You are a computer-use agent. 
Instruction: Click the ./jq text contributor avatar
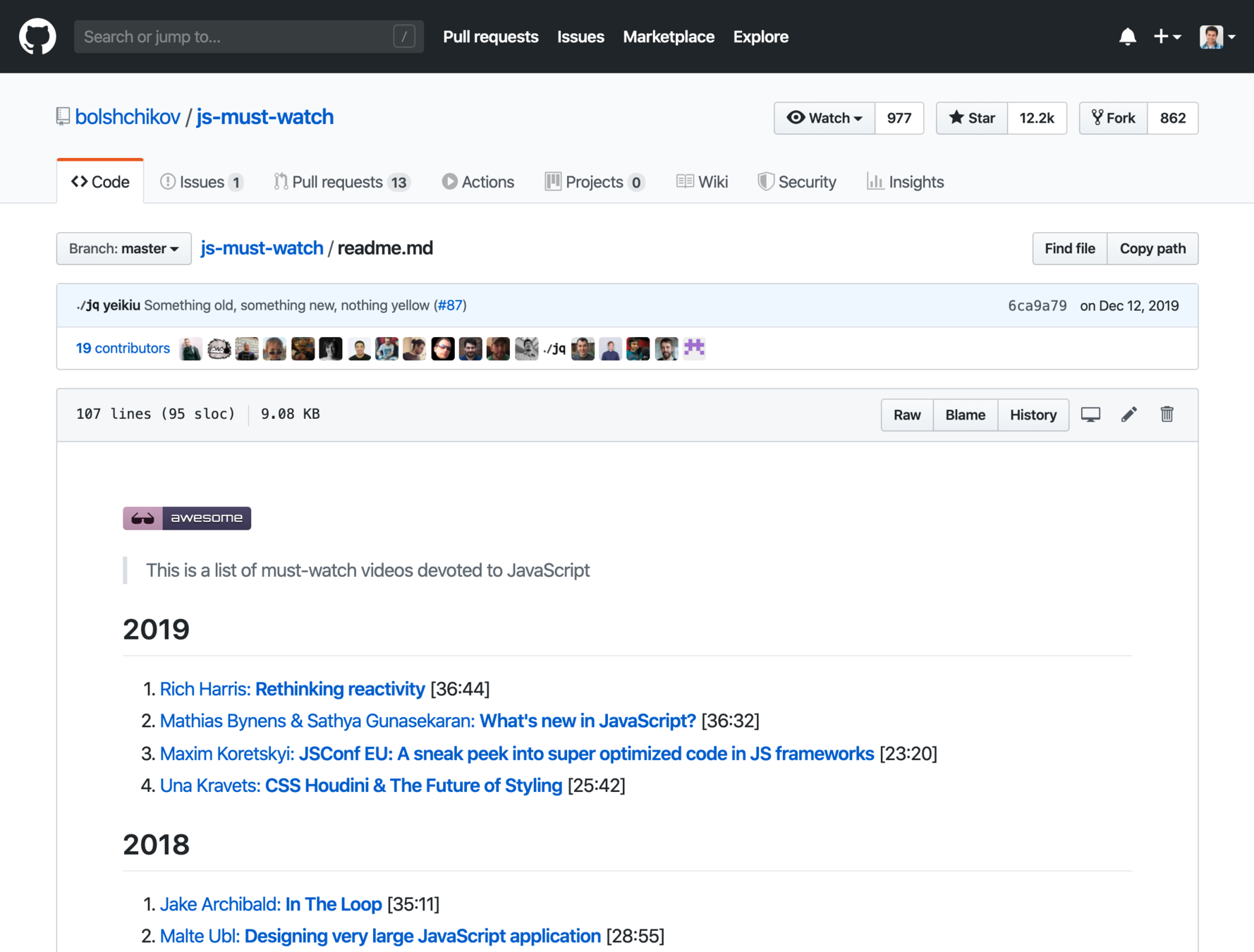point(554,348)
